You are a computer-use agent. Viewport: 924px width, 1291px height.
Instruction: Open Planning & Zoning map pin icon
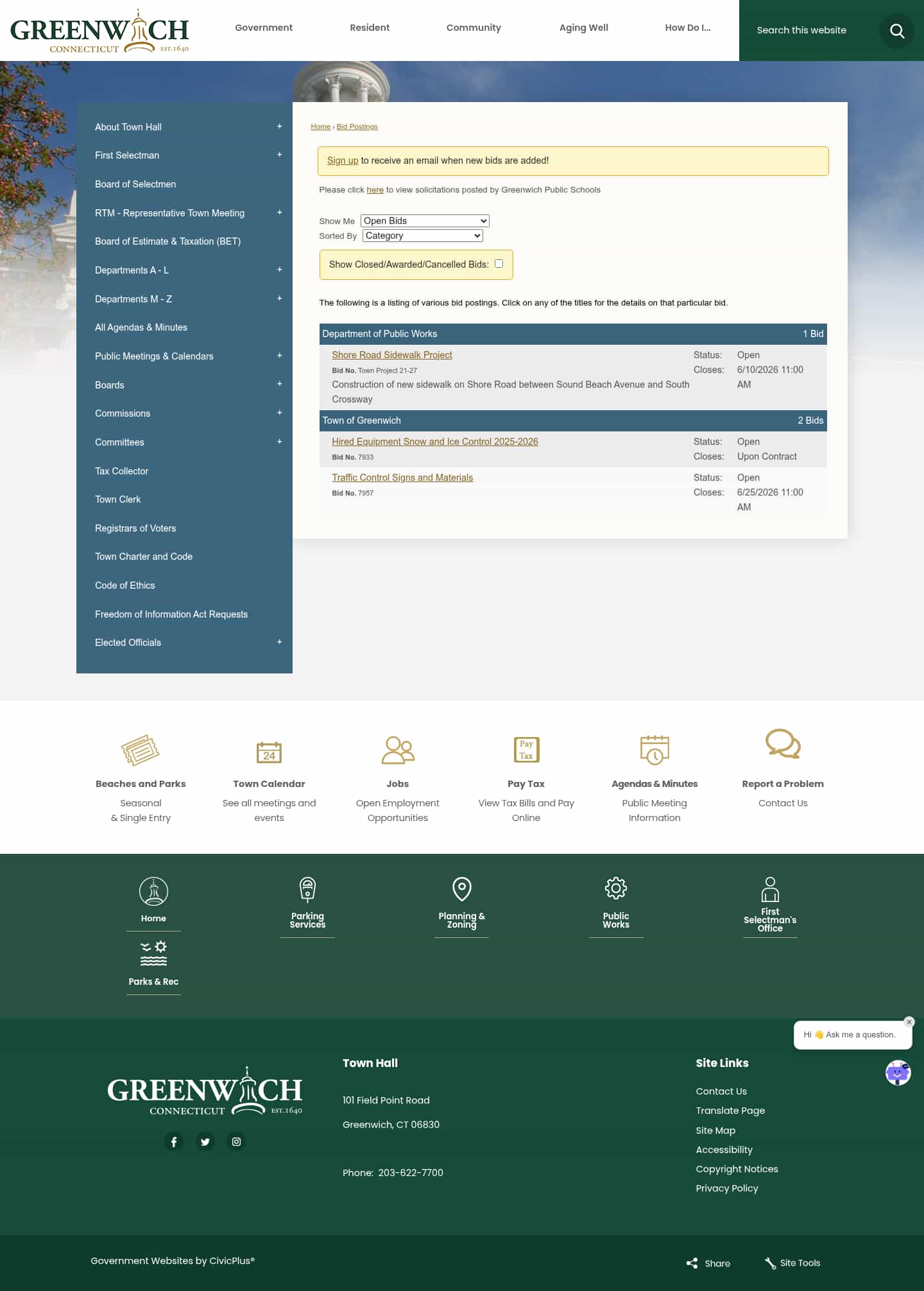coord(462,889)
